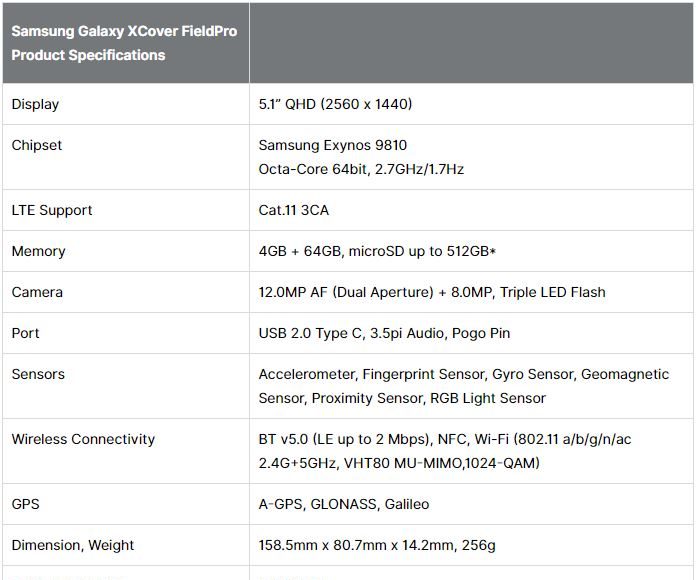The height and width of the screenshot is (580, 698).
Task: Select the Wireless Connectivity label
Action: tap(83, 439)
